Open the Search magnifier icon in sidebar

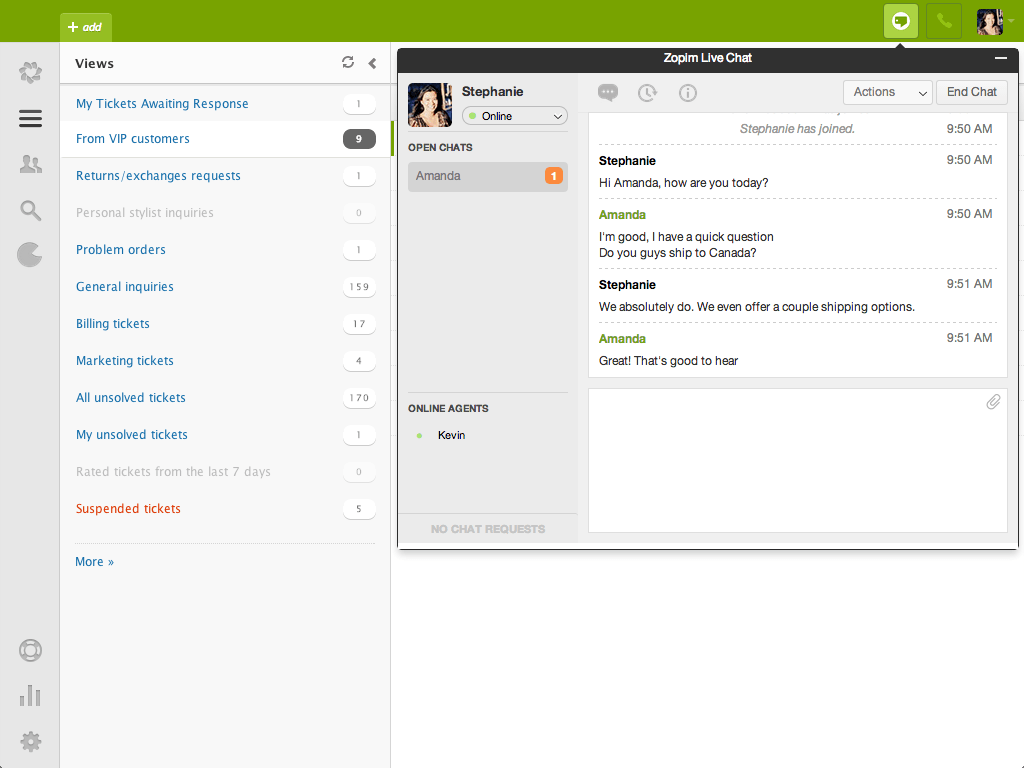[x=30, y=210]
